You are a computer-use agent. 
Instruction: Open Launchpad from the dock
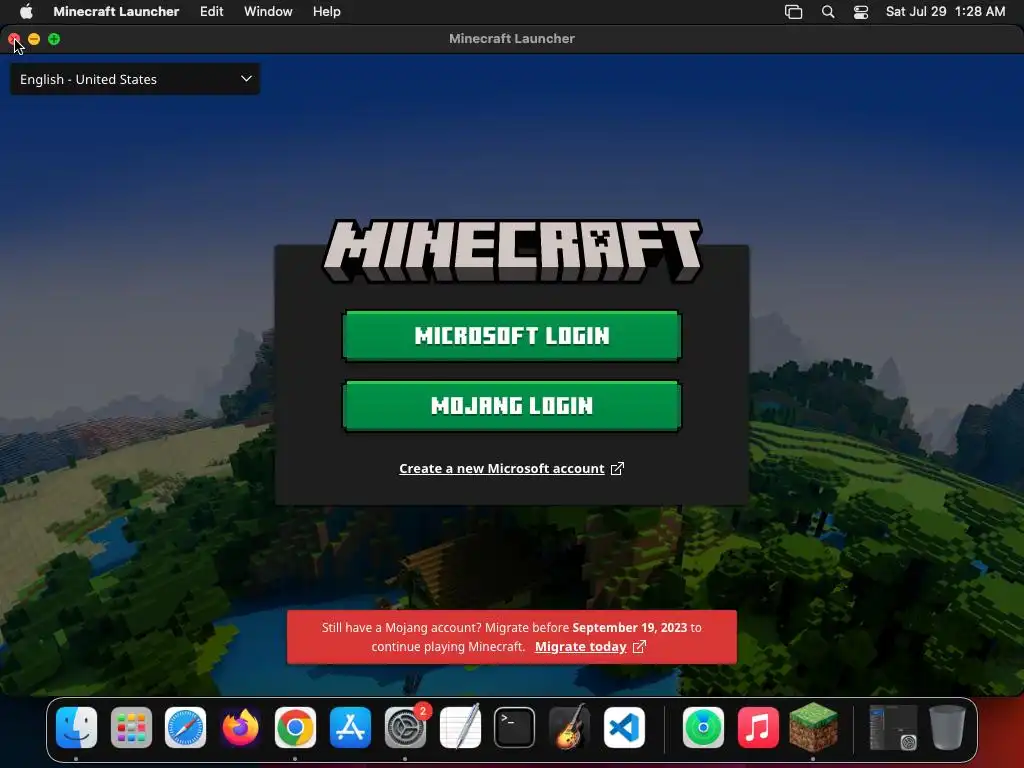(x=131, y=727)
